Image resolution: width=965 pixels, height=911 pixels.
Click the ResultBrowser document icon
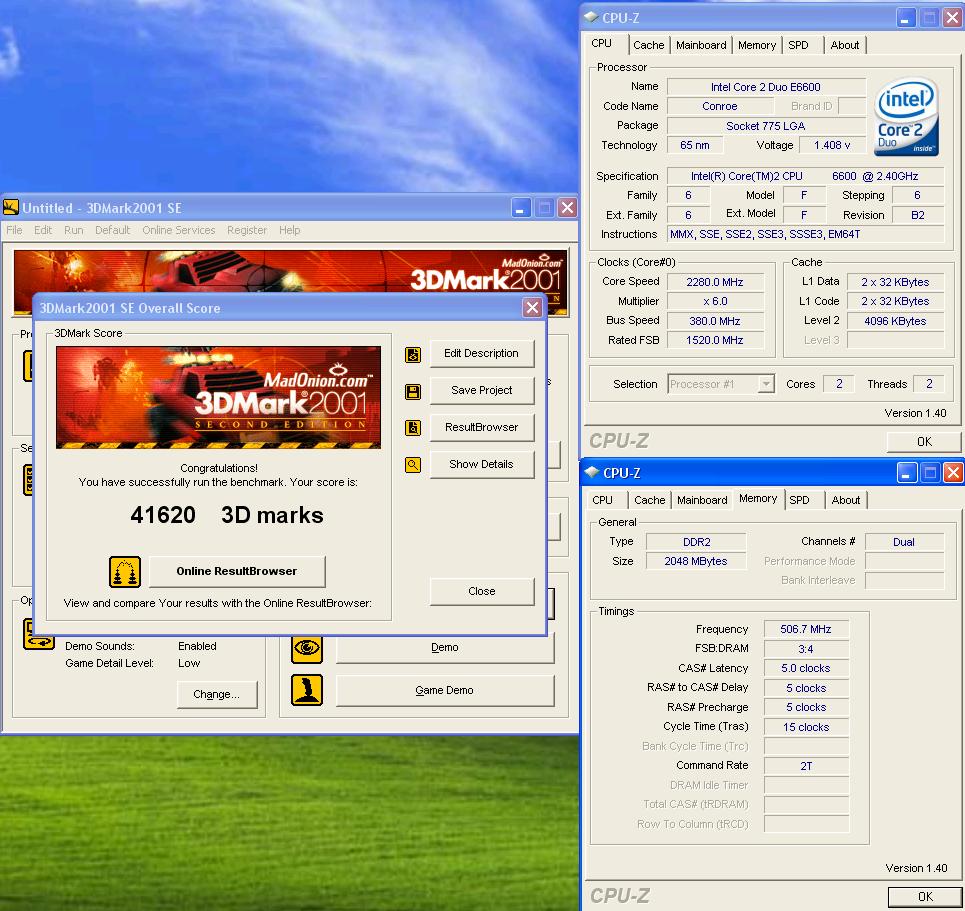tap(413, 428)
